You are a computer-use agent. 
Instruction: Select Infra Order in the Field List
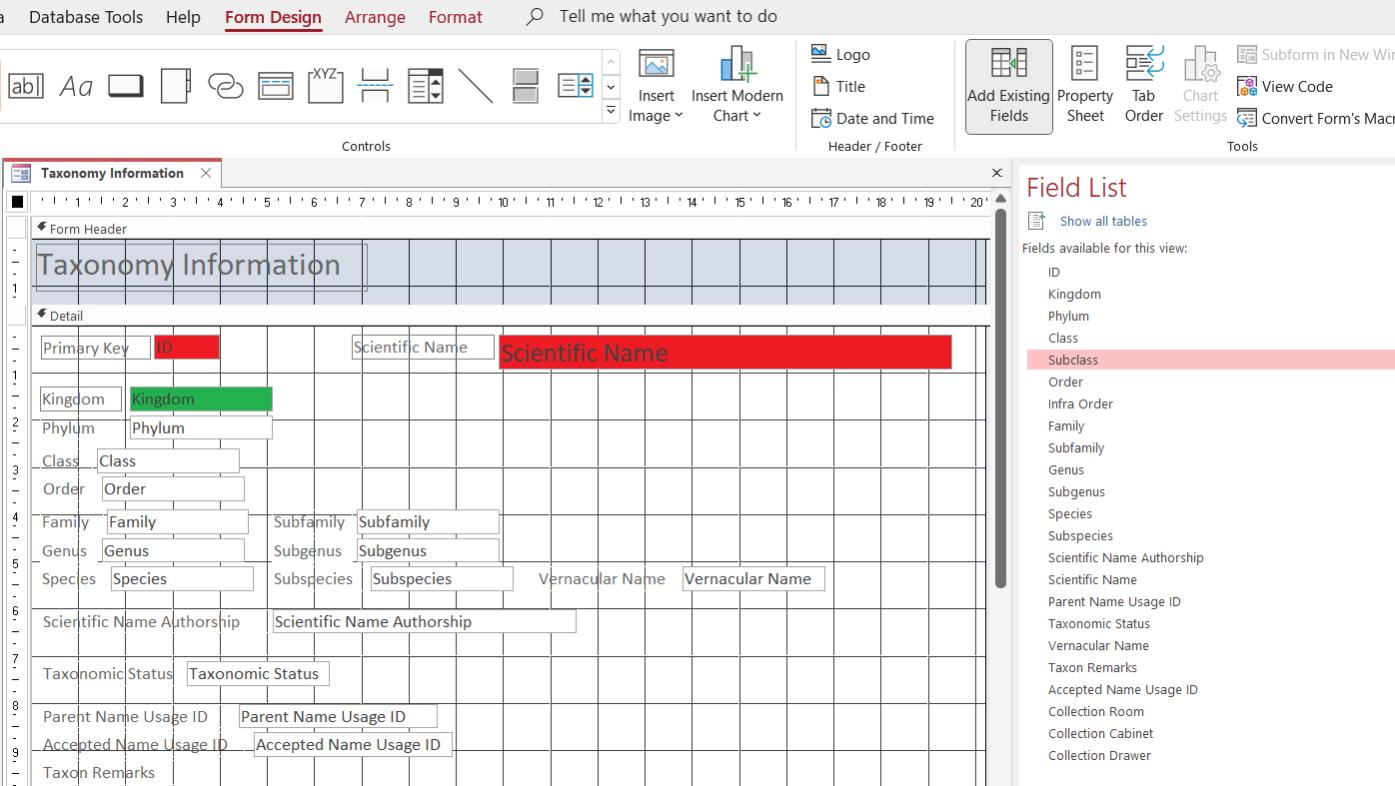[1080, 404]
